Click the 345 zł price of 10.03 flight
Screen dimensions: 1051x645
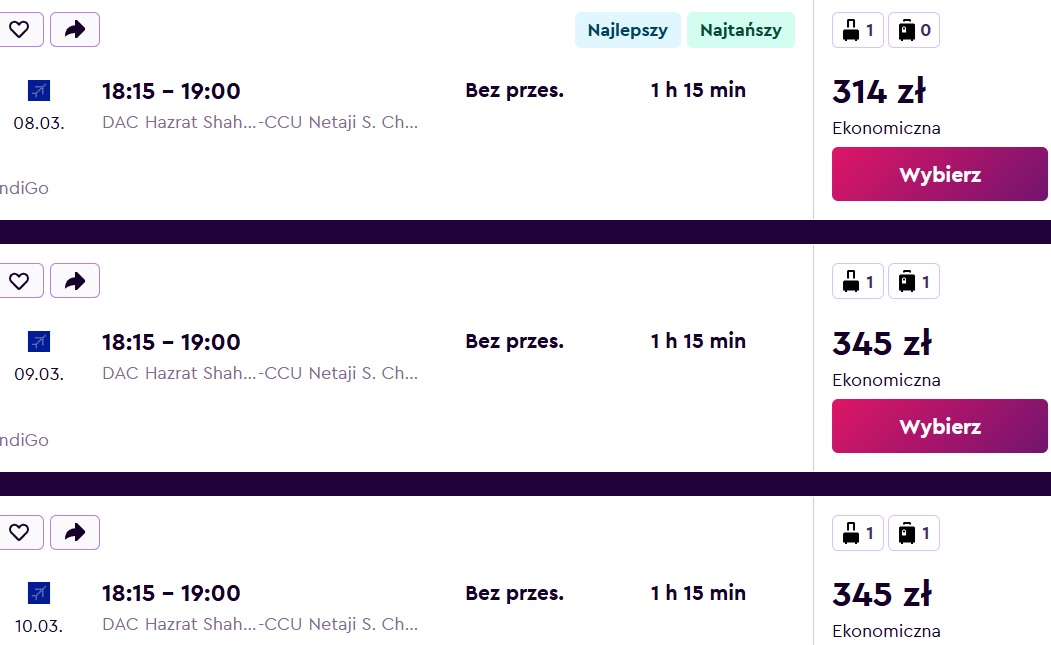tap(882, 594)
